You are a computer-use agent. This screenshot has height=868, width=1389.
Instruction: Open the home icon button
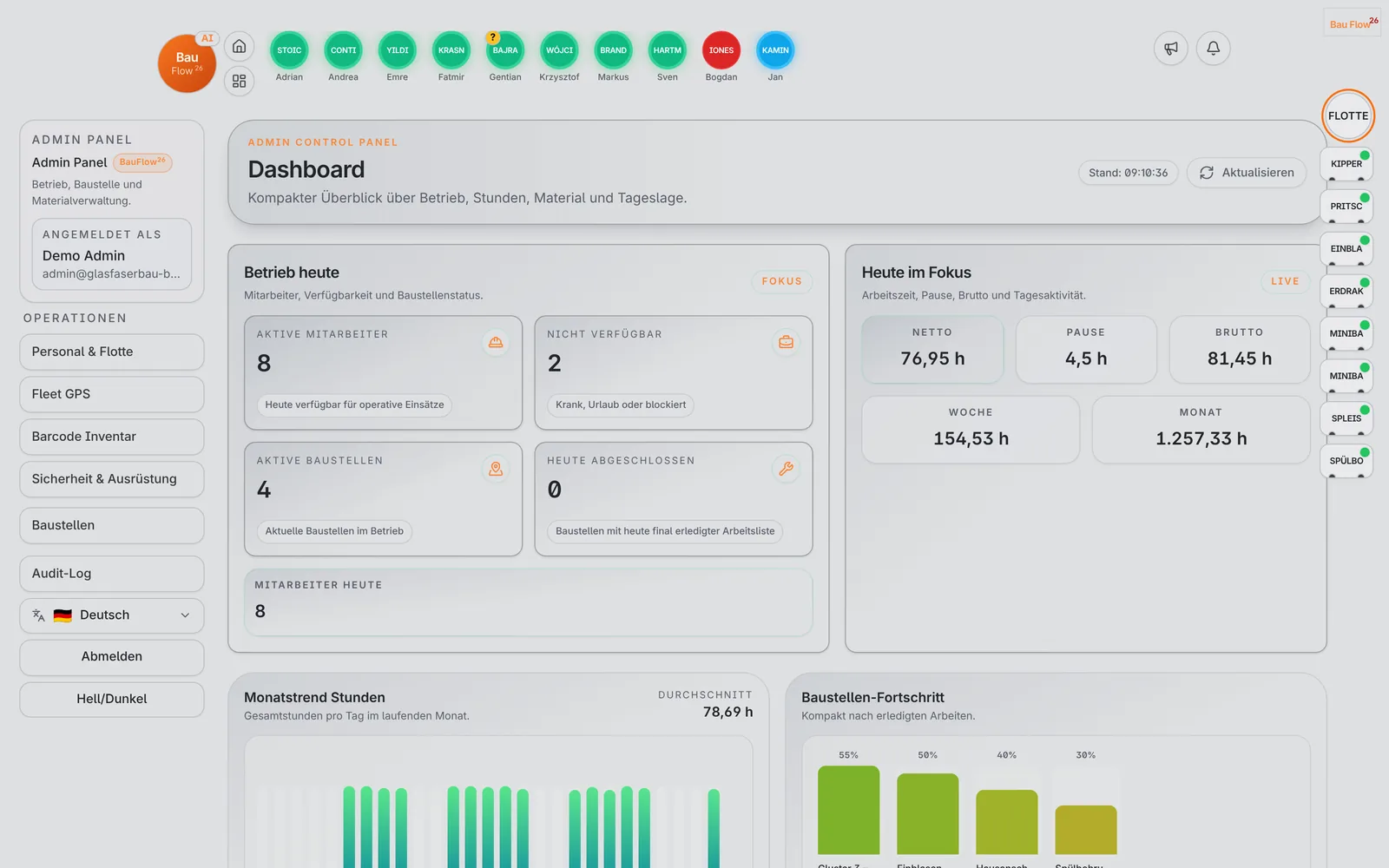point(239,47)
